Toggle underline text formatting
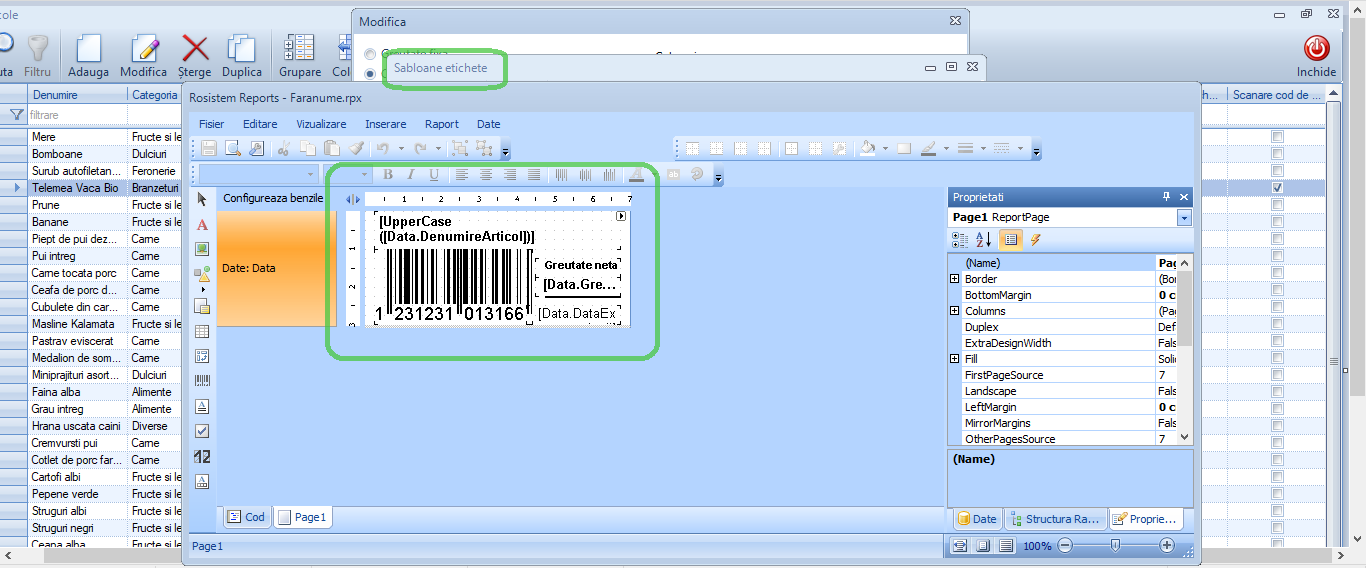1372x568 pixels. point(433,174)
